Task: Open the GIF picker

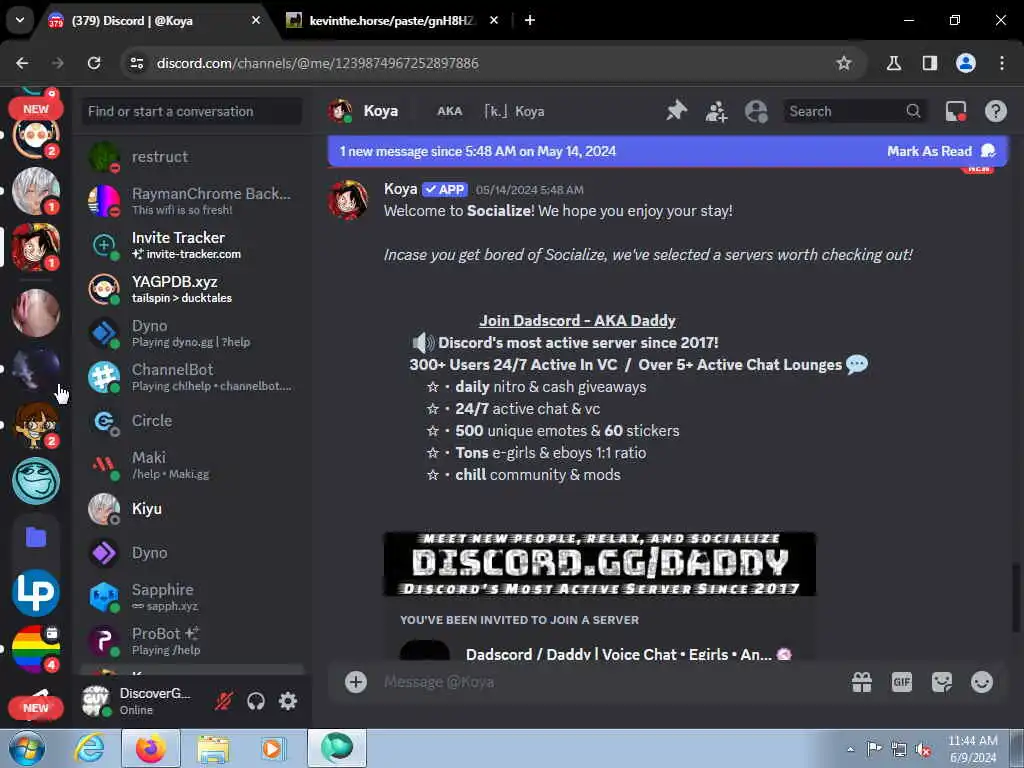Action: [902, 682]
